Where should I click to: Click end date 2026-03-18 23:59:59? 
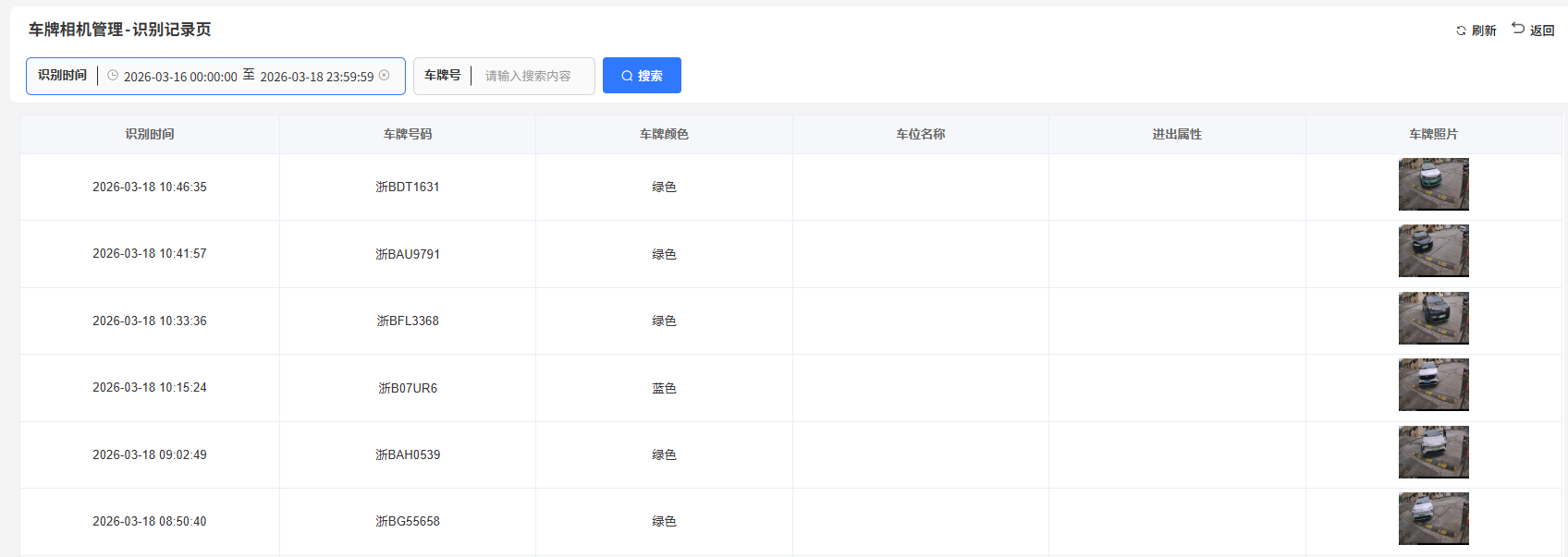point(317,77)
